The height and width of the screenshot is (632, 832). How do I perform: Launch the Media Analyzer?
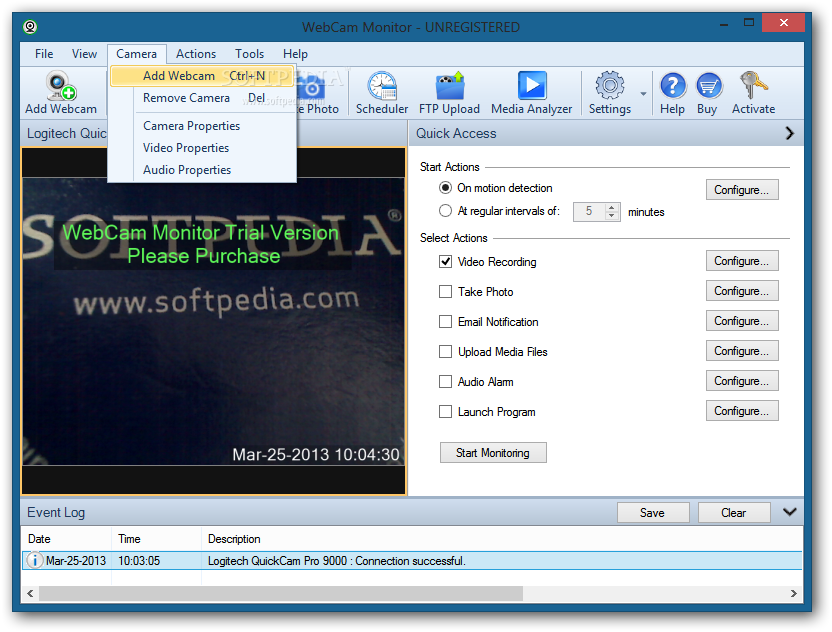coord(532,93)
